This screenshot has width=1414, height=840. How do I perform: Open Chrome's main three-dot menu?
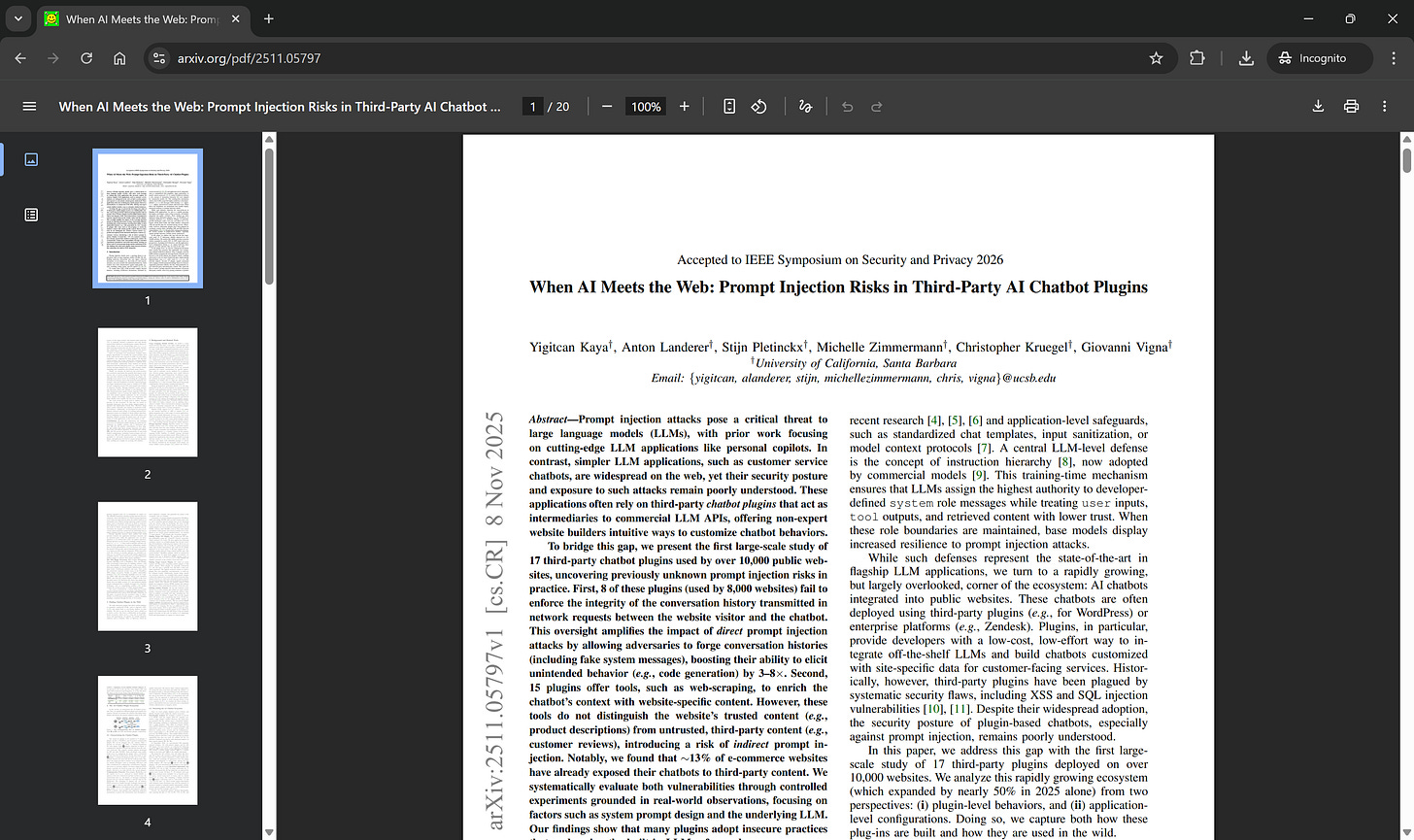1395,58
